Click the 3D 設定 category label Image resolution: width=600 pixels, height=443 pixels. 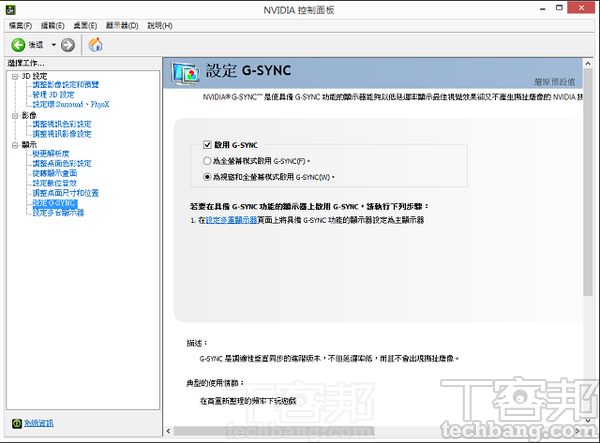34,76
